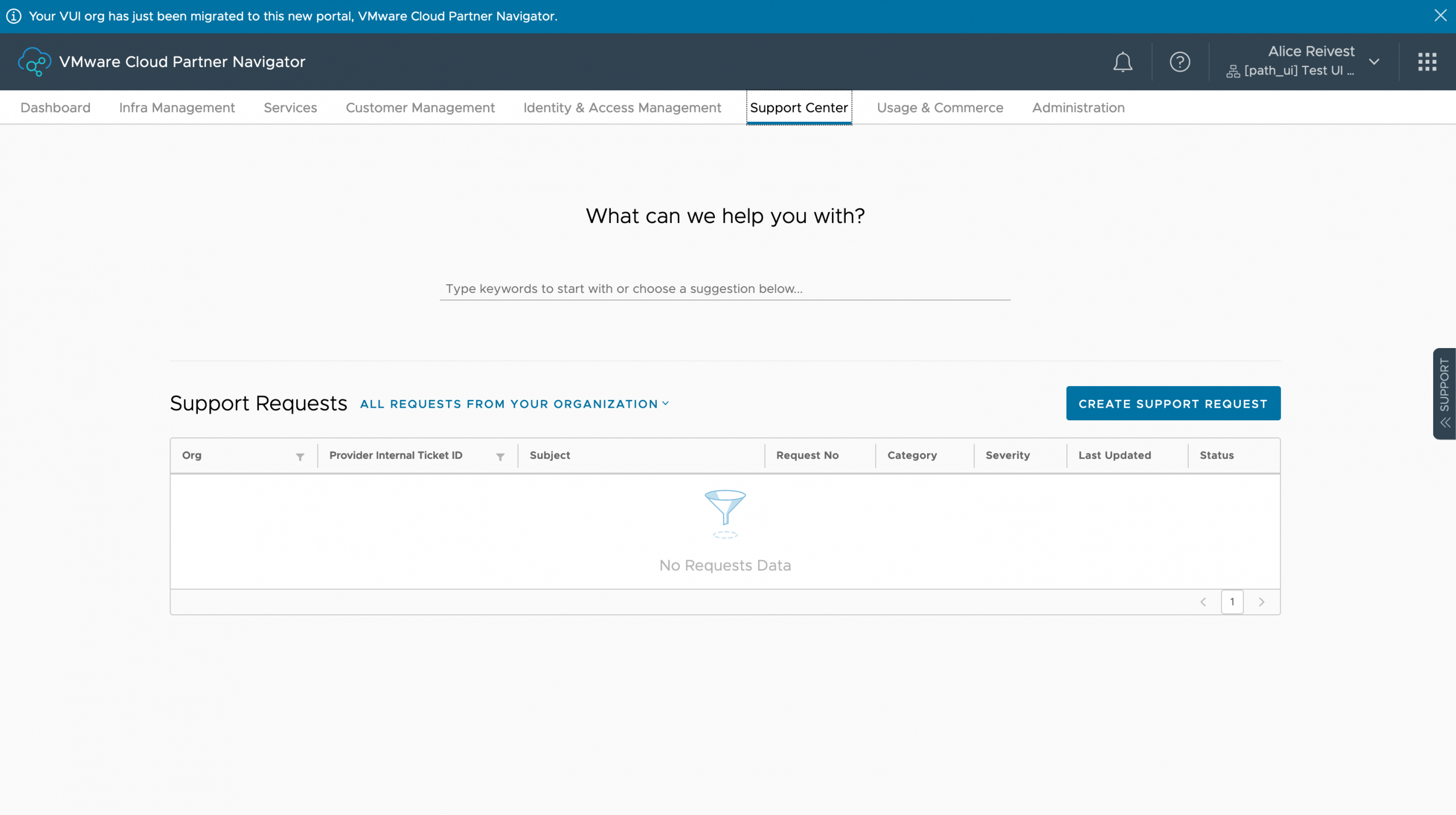The image size is (1456, 815).
Task: Expand the Alice Reivest account menu
Action: click(x=1374, y=61)
